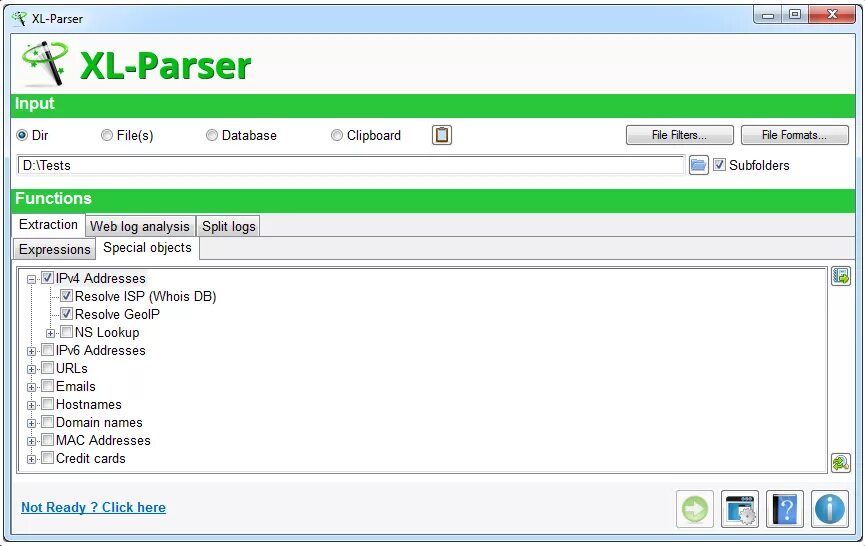865x546 pixels.
Task: Open the File Filters dialog
Action: (x=680, y=135)
